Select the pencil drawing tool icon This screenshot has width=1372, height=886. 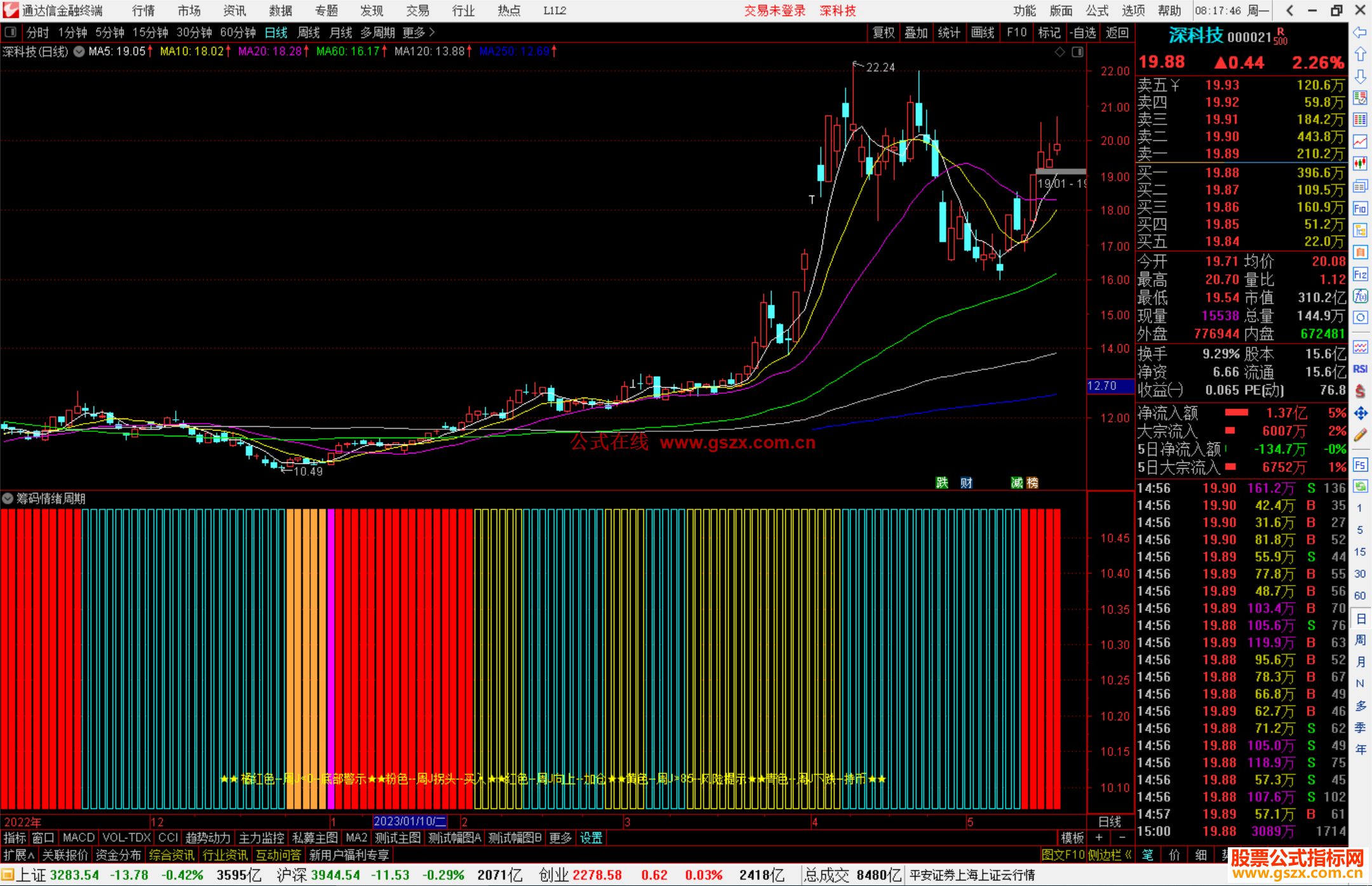[1360, 436]
